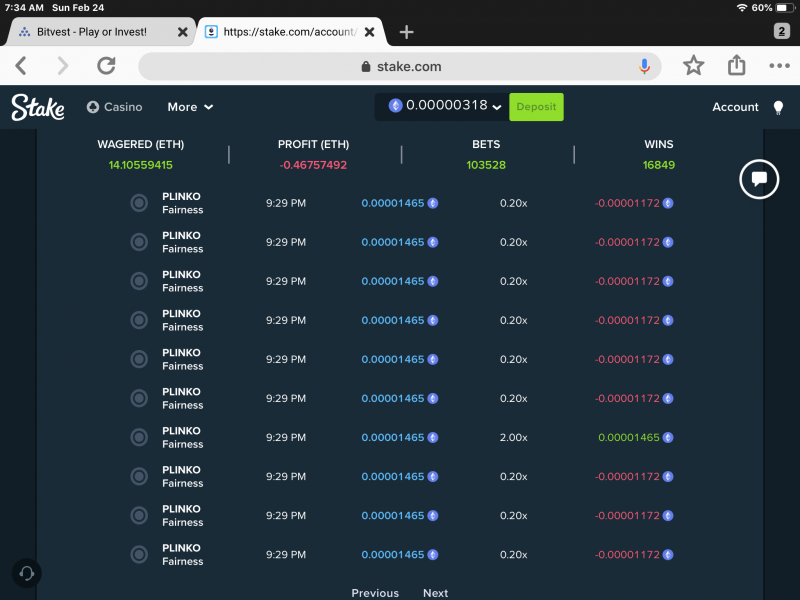This screenshot has height=600, width=800.
Task: Tap the stake.com address bar
Action: click(x=399, y=66)
